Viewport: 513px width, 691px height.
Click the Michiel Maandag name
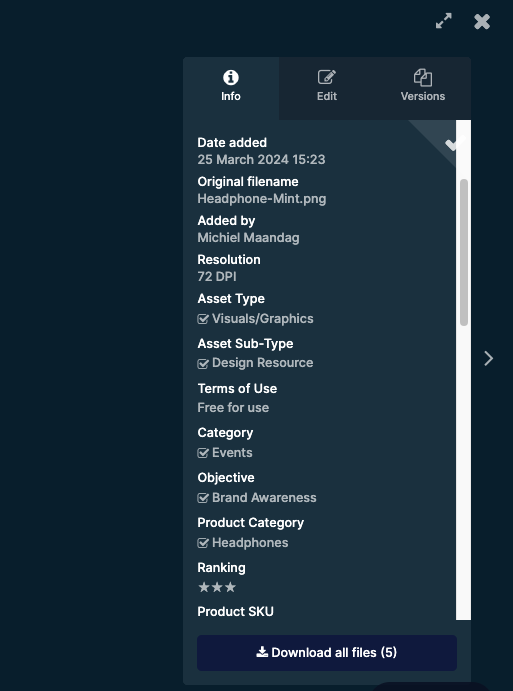point(249,238)
